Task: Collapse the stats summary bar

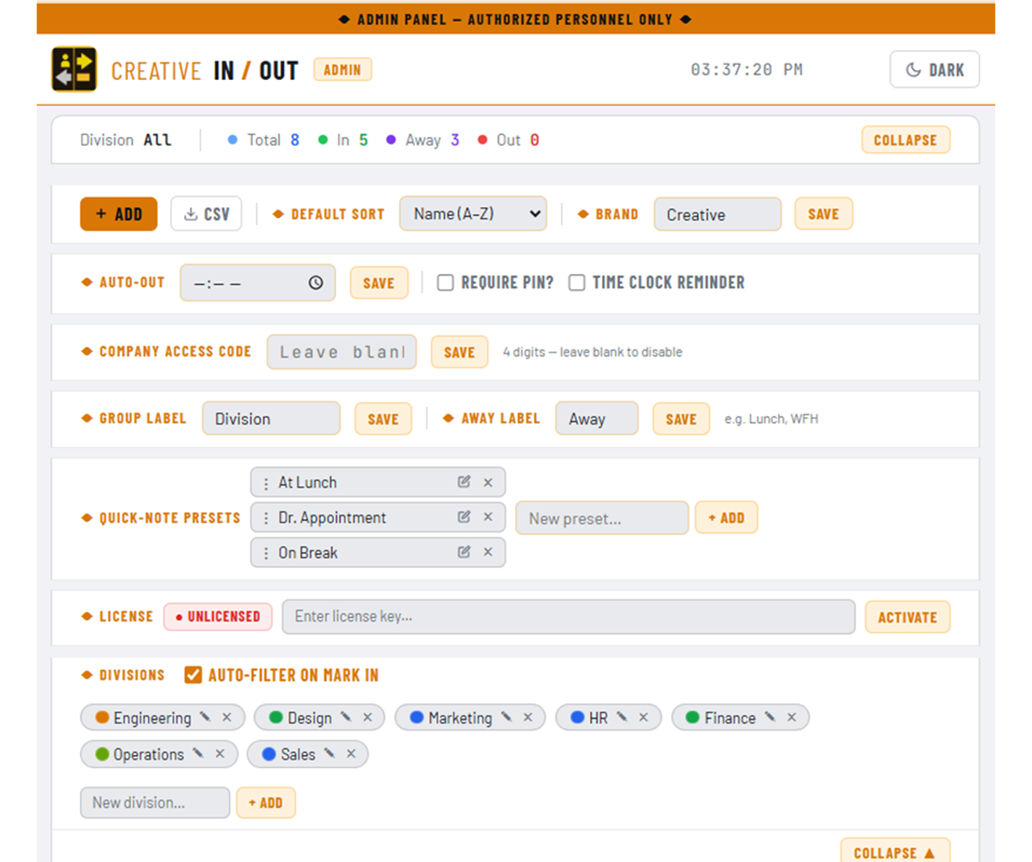Action: pos(906,139)
